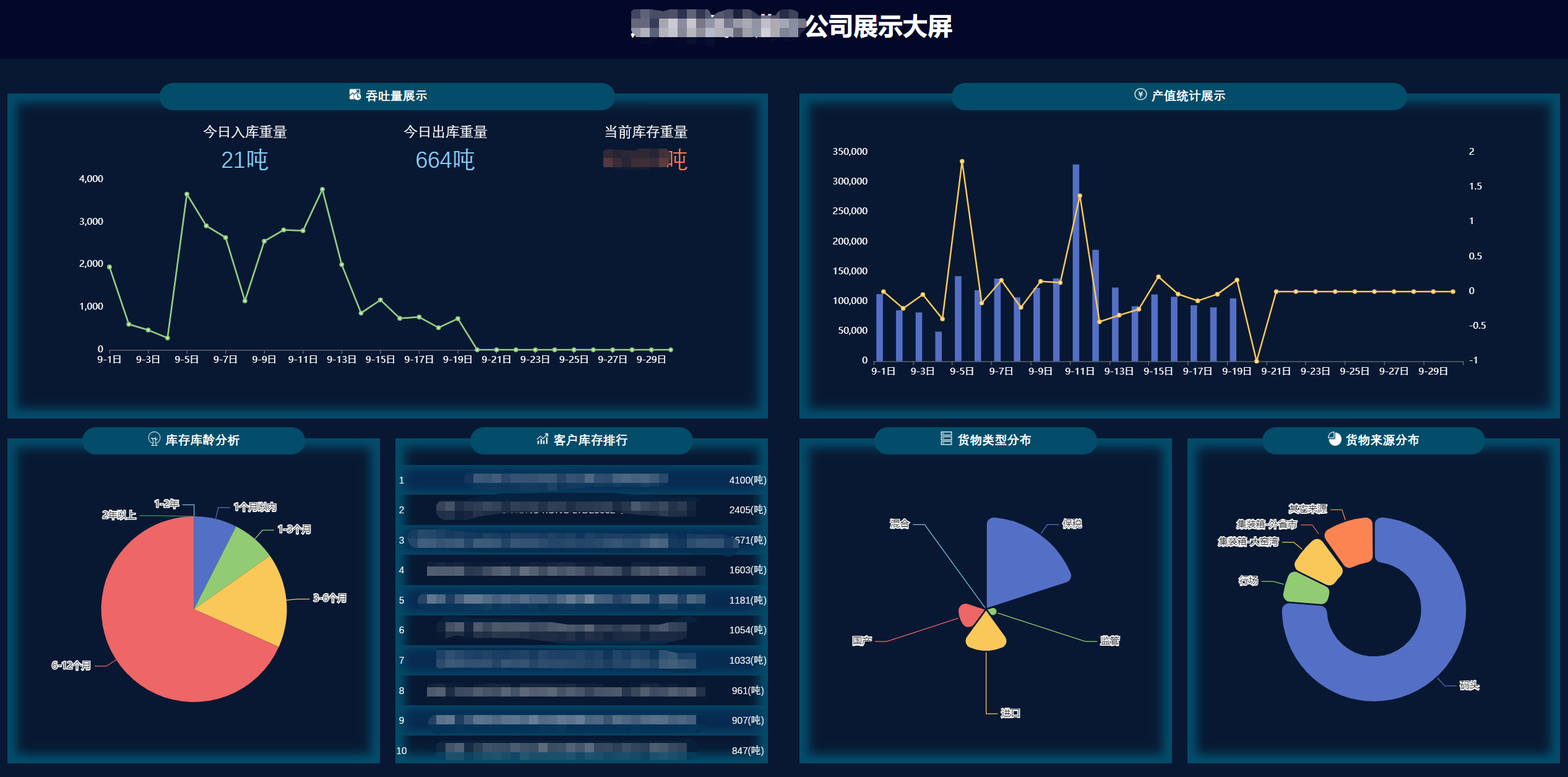Click the 9-11日 x-axis label in throughput chart

click(x=303, y=360)
